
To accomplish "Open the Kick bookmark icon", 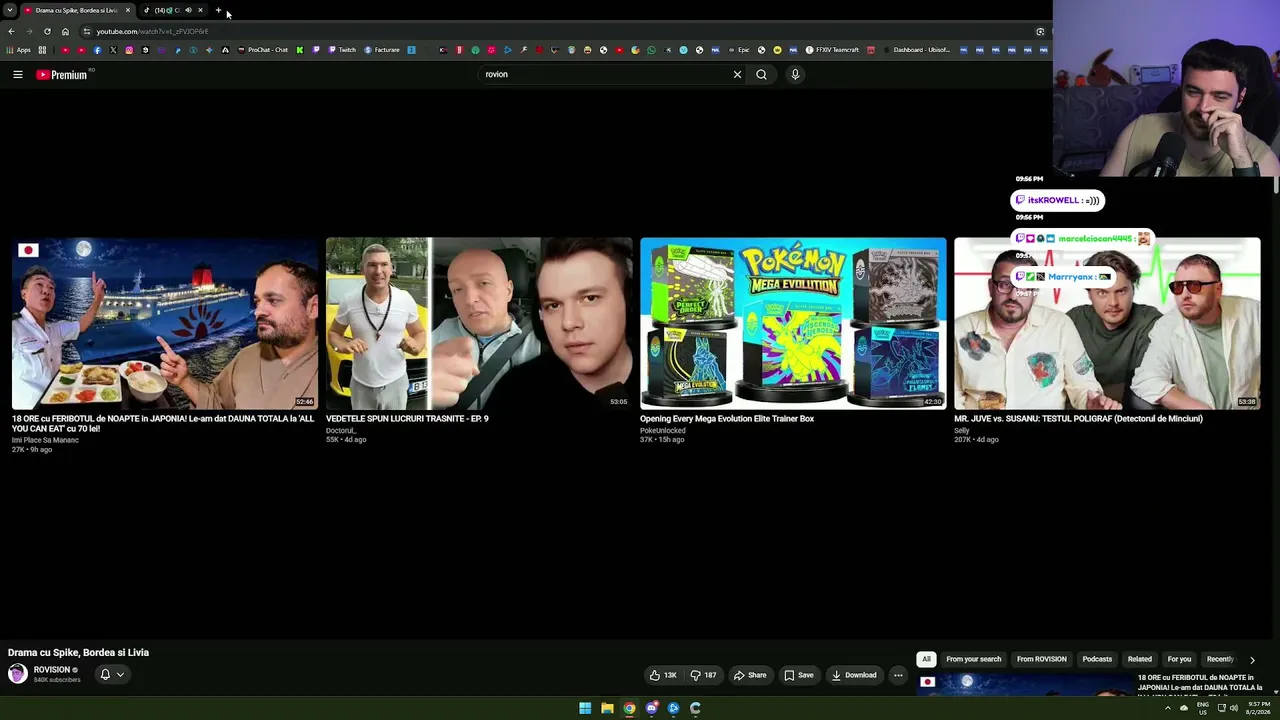I will tap(299, 50).
